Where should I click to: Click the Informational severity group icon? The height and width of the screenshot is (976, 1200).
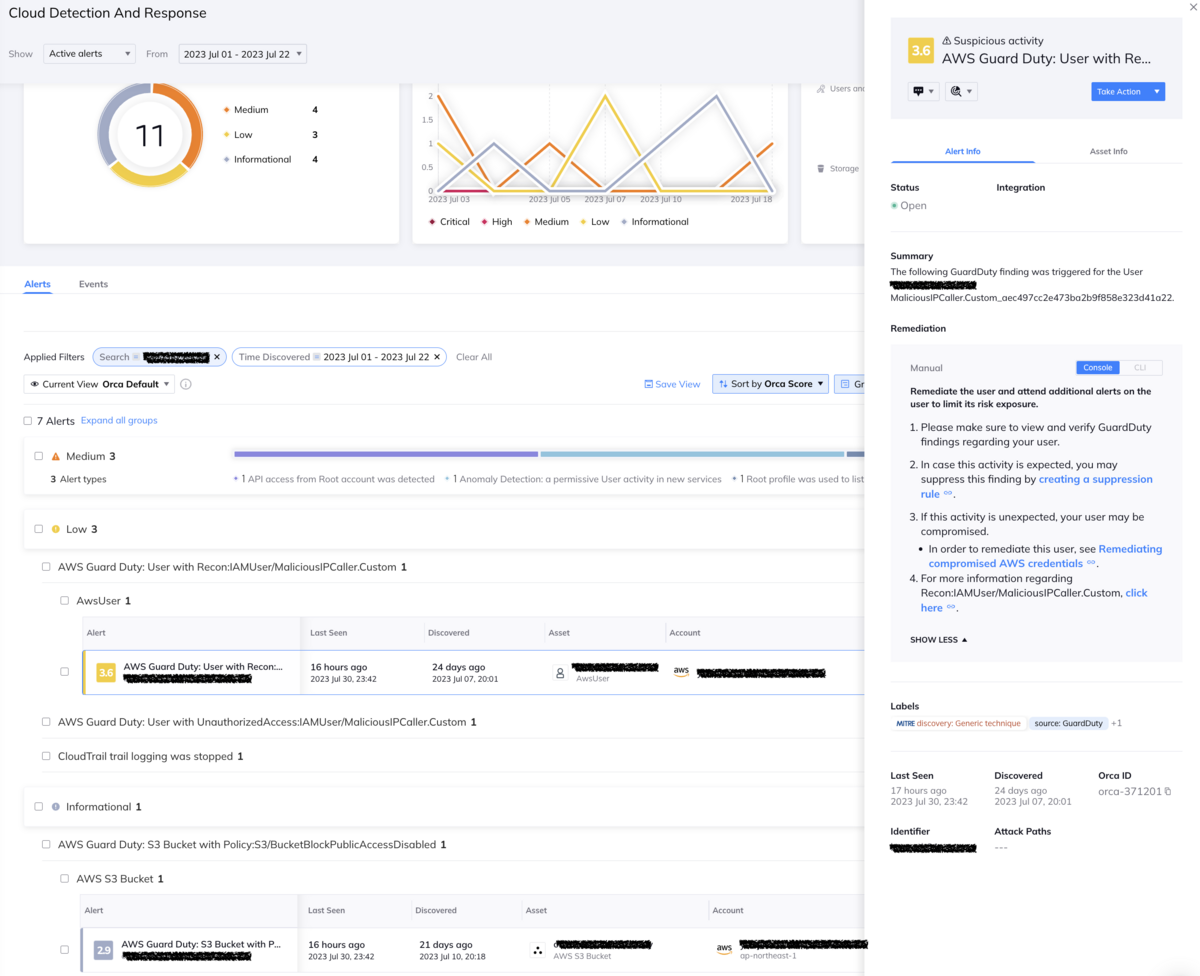(56, 807)
